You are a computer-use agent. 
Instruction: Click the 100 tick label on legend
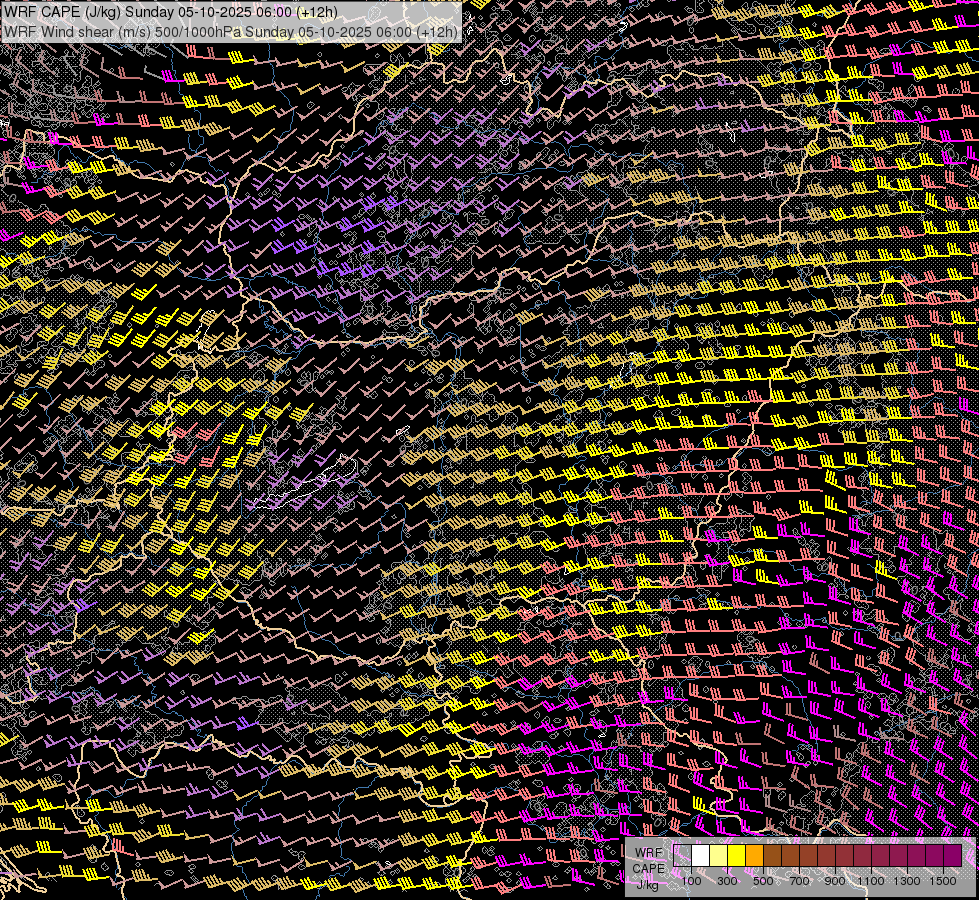click(x=691, y=881)
